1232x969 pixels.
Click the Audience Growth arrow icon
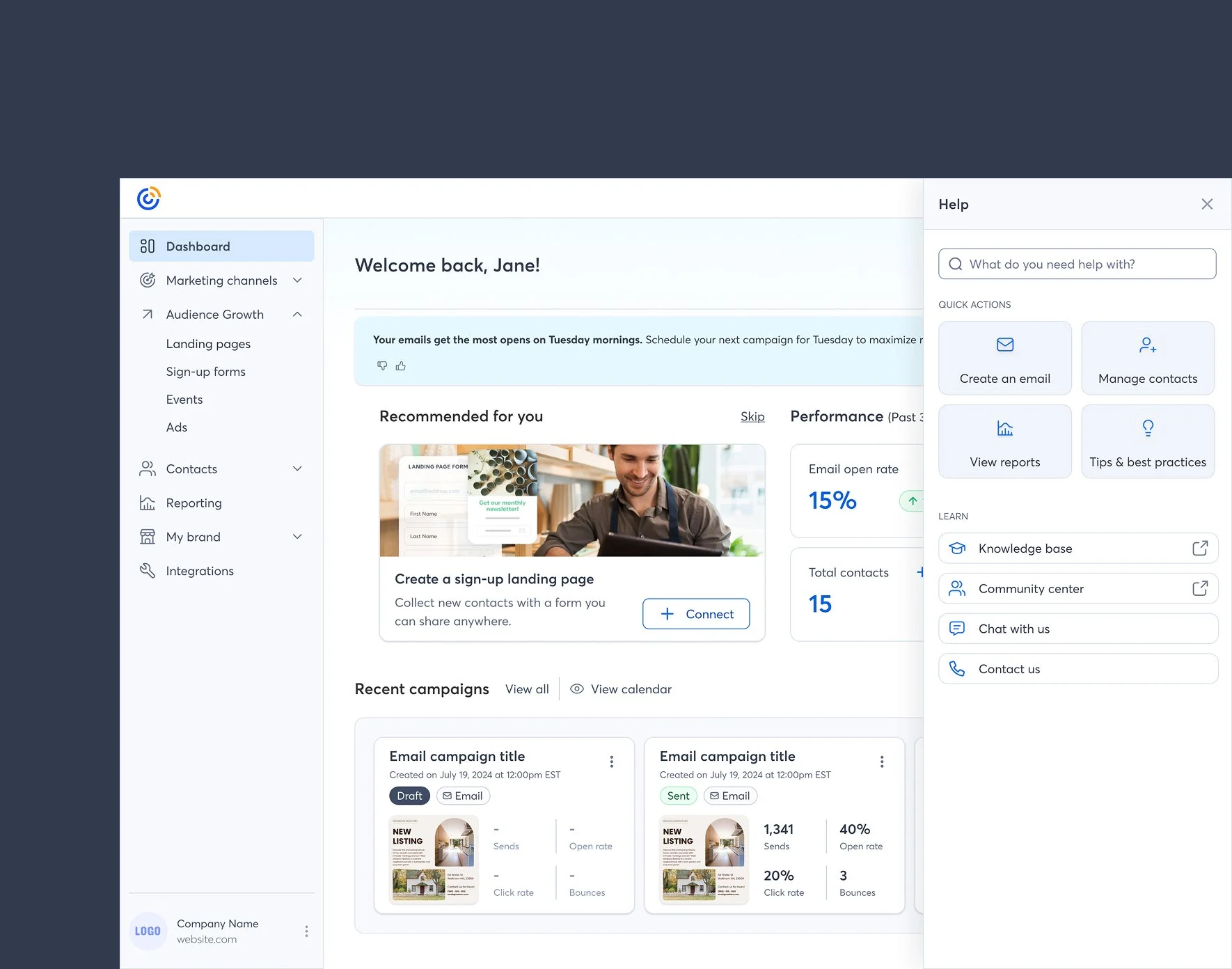(x=148, y=315)
